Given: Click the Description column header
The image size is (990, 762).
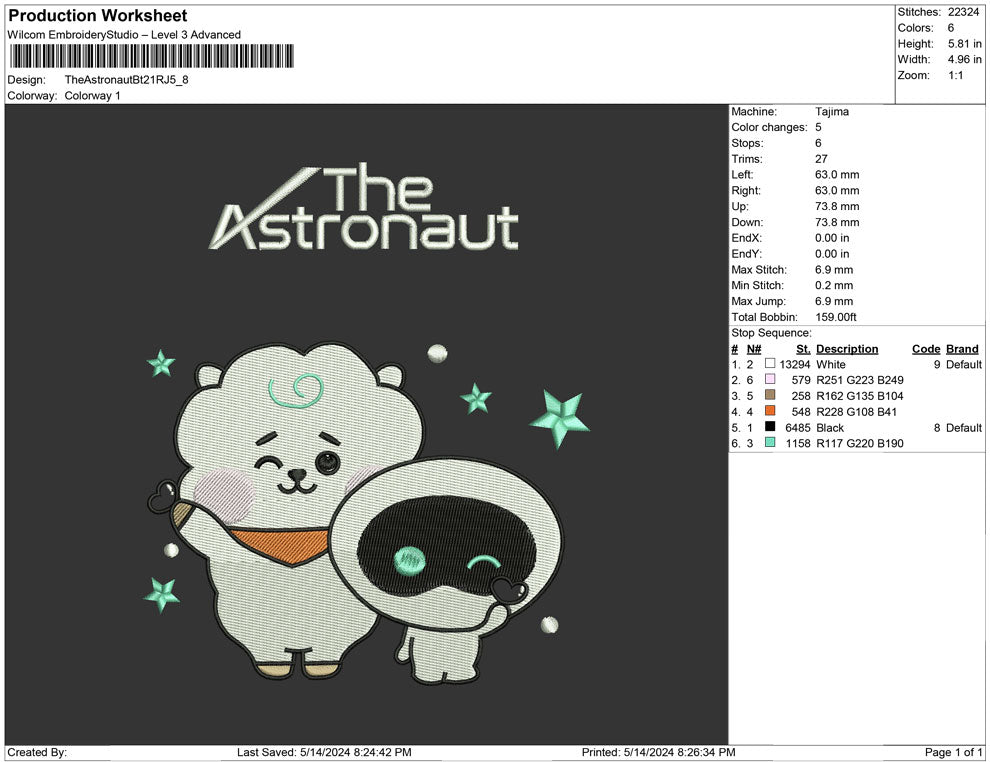Looking at the screenshot, I should (847, 349).
